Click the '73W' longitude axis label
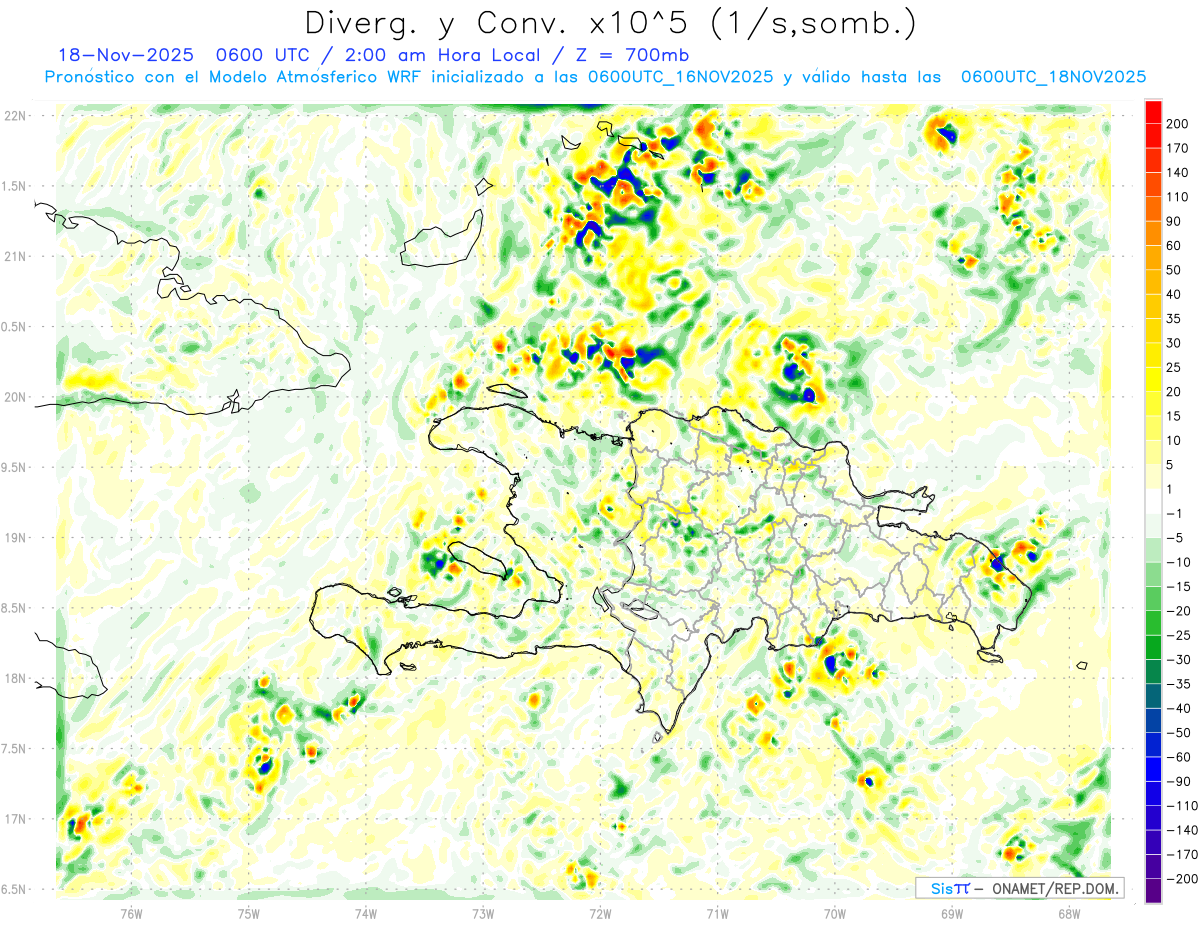The image size is (1200, 927). coord(483,913)
